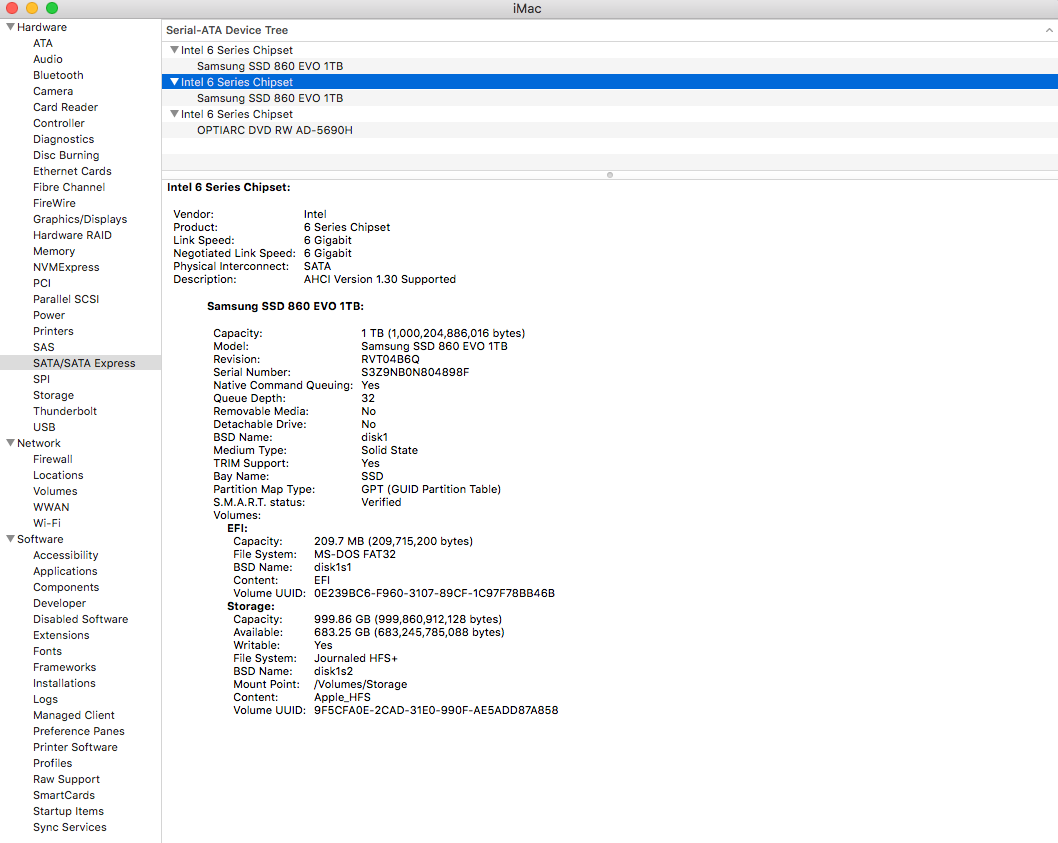Open Sync Services
Viewport: 1058px width, 843px height.
click(69, 827)
